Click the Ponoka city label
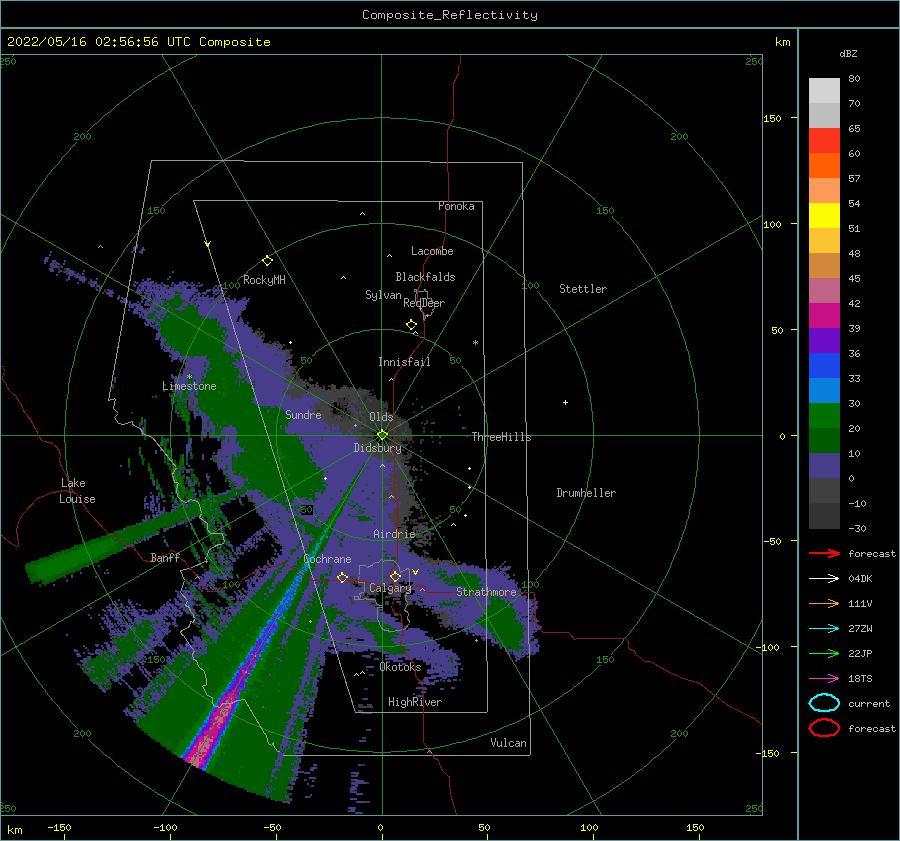 [x=456, y=206]
